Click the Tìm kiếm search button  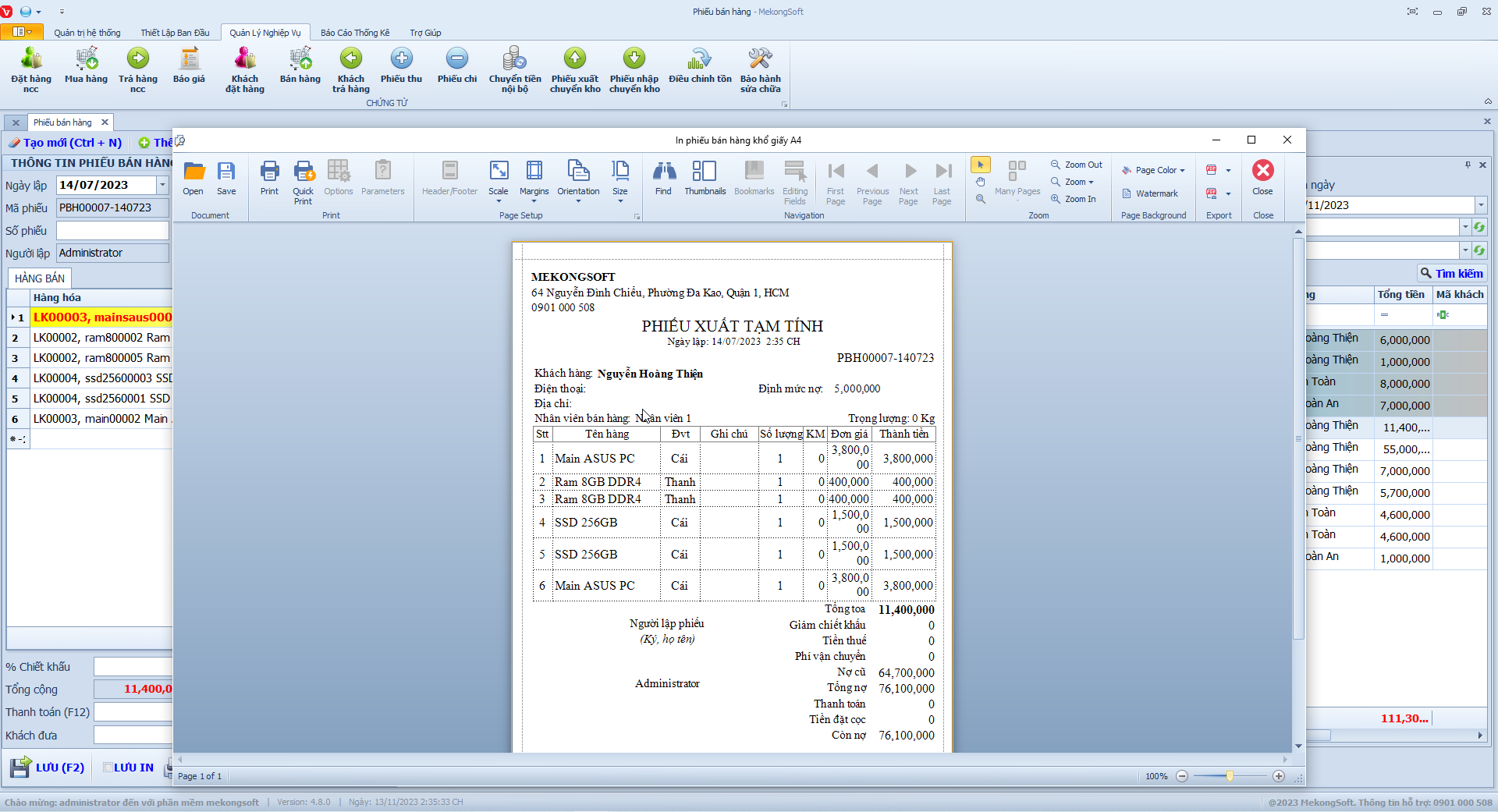(x=1451, y=274)
